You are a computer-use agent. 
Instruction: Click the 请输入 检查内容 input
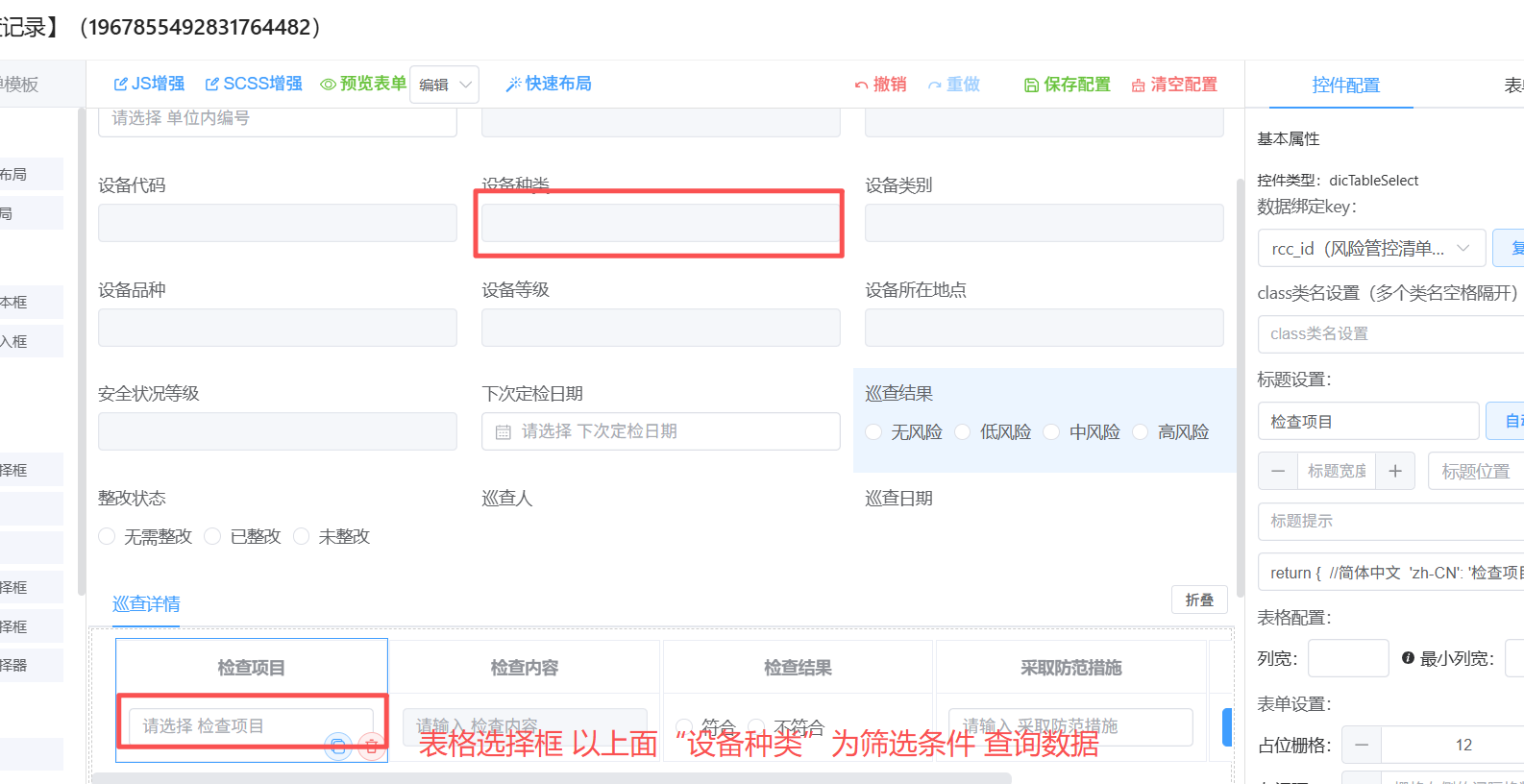click(524, 726)
